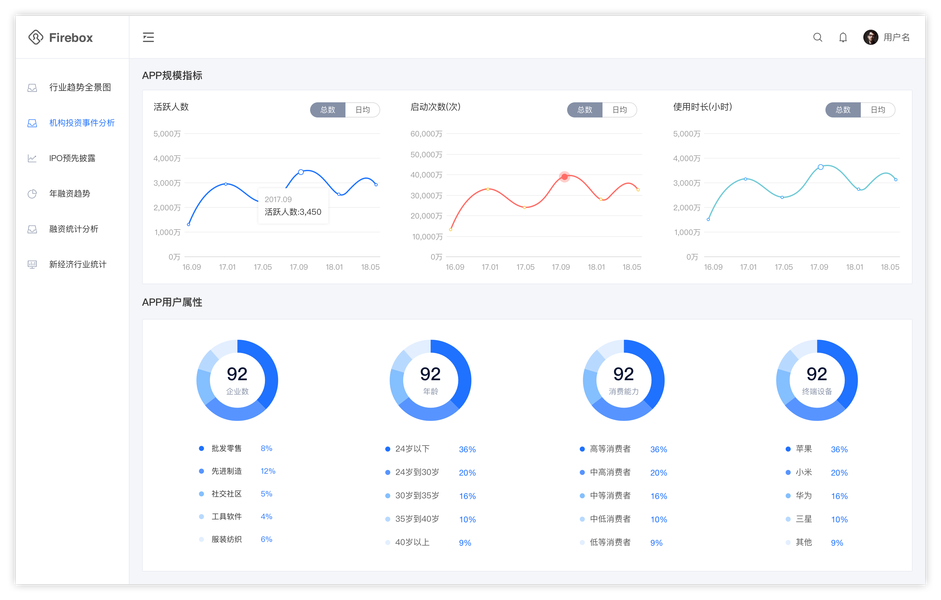The height and width of the screenshot is (600, 941).
Task: Click 用户名 account label
Action: [x=897, y=37]
